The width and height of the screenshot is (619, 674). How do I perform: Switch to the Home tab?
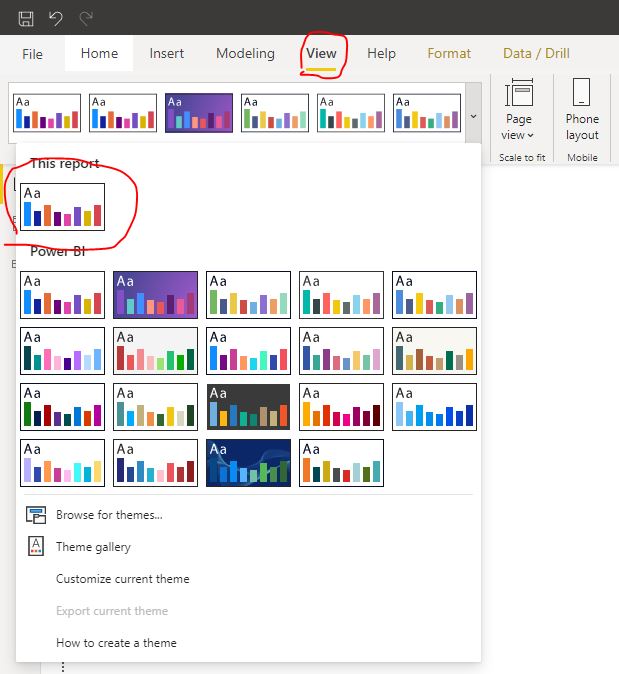pos(99,53)
